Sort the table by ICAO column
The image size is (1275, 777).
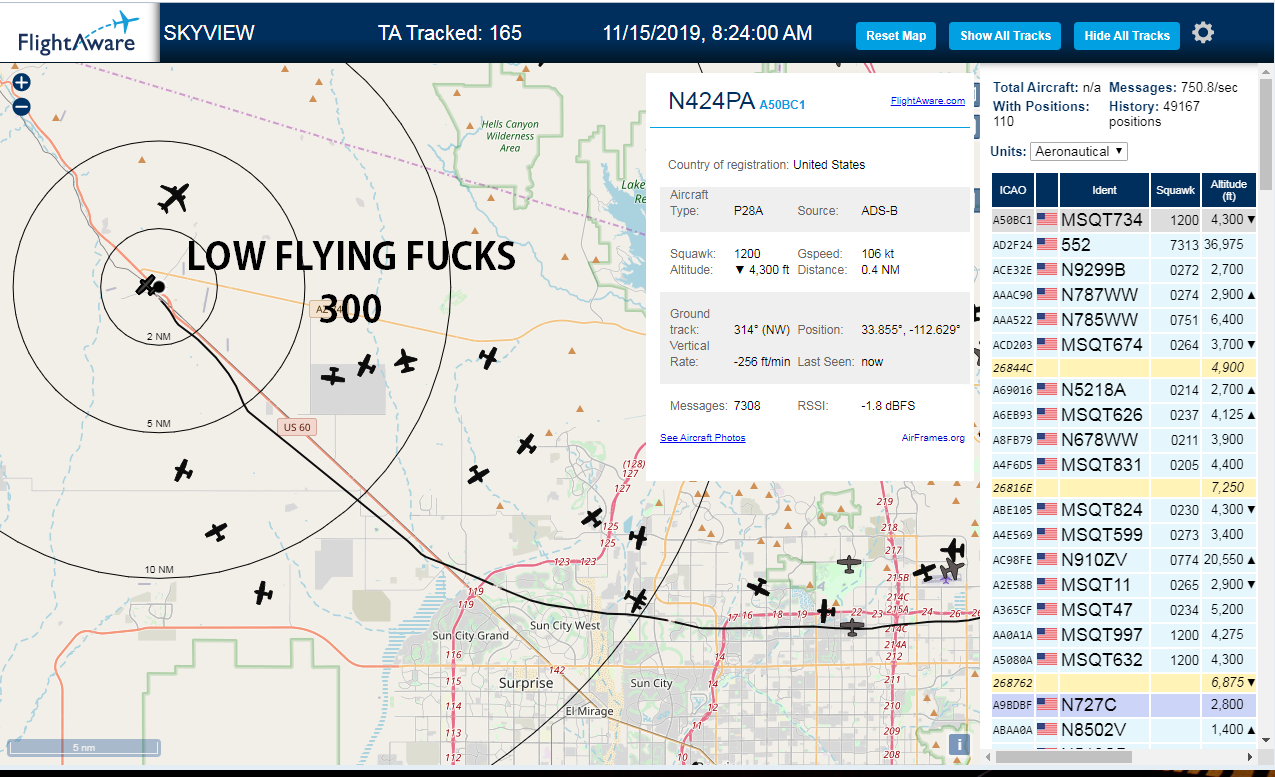click(1012, 190)
